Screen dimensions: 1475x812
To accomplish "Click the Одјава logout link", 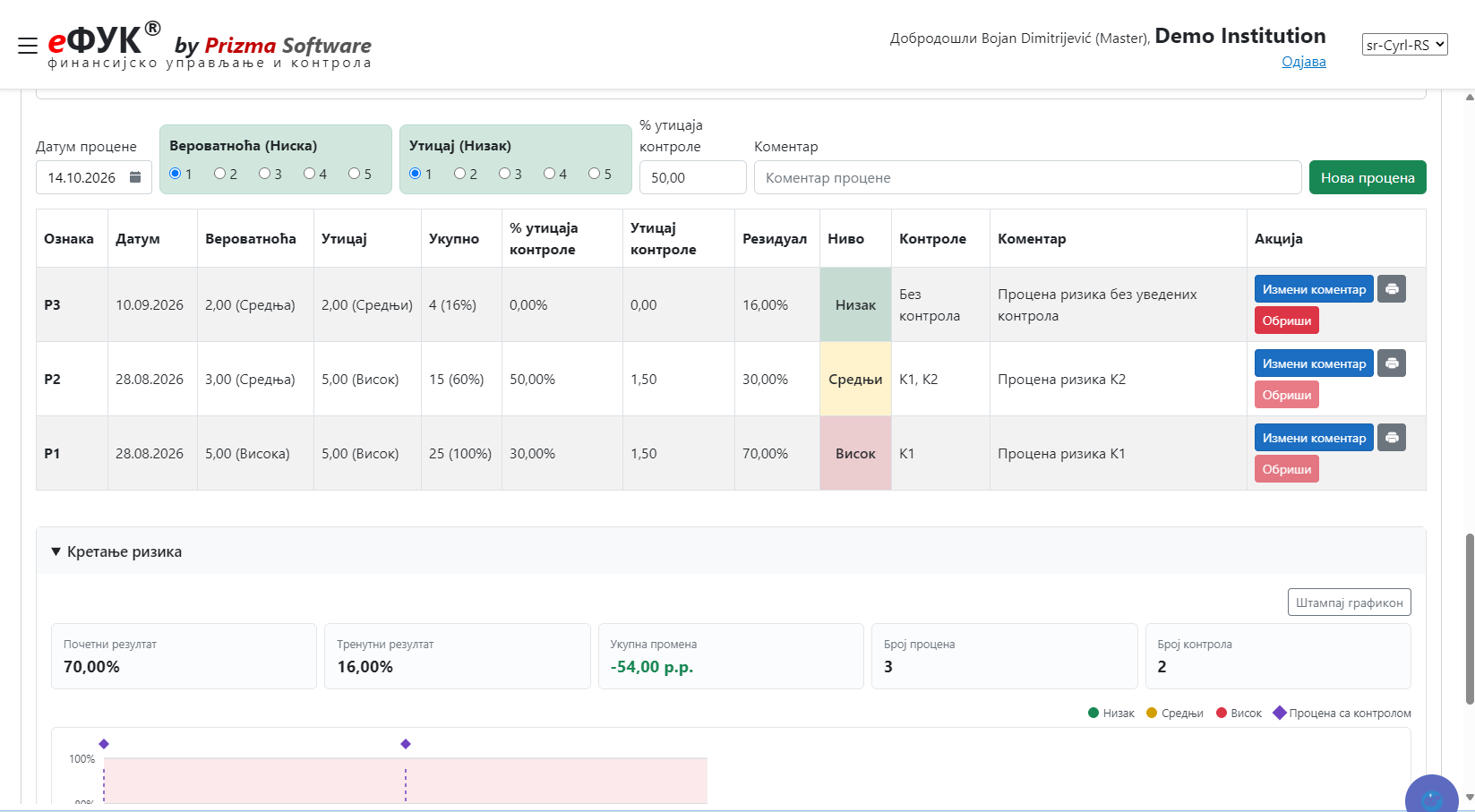I will [x=1303, y=62].
